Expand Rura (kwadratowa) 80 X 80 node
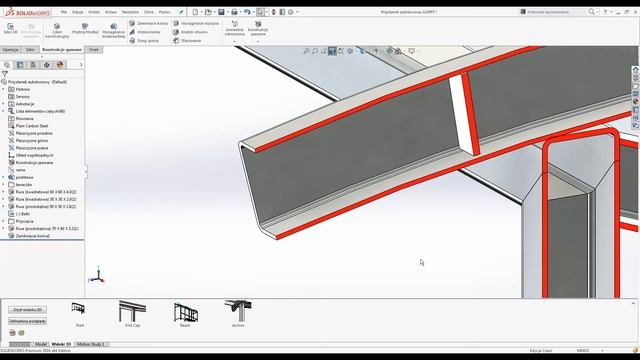Viewport: 640px width, 360px height. coord(4,192)
